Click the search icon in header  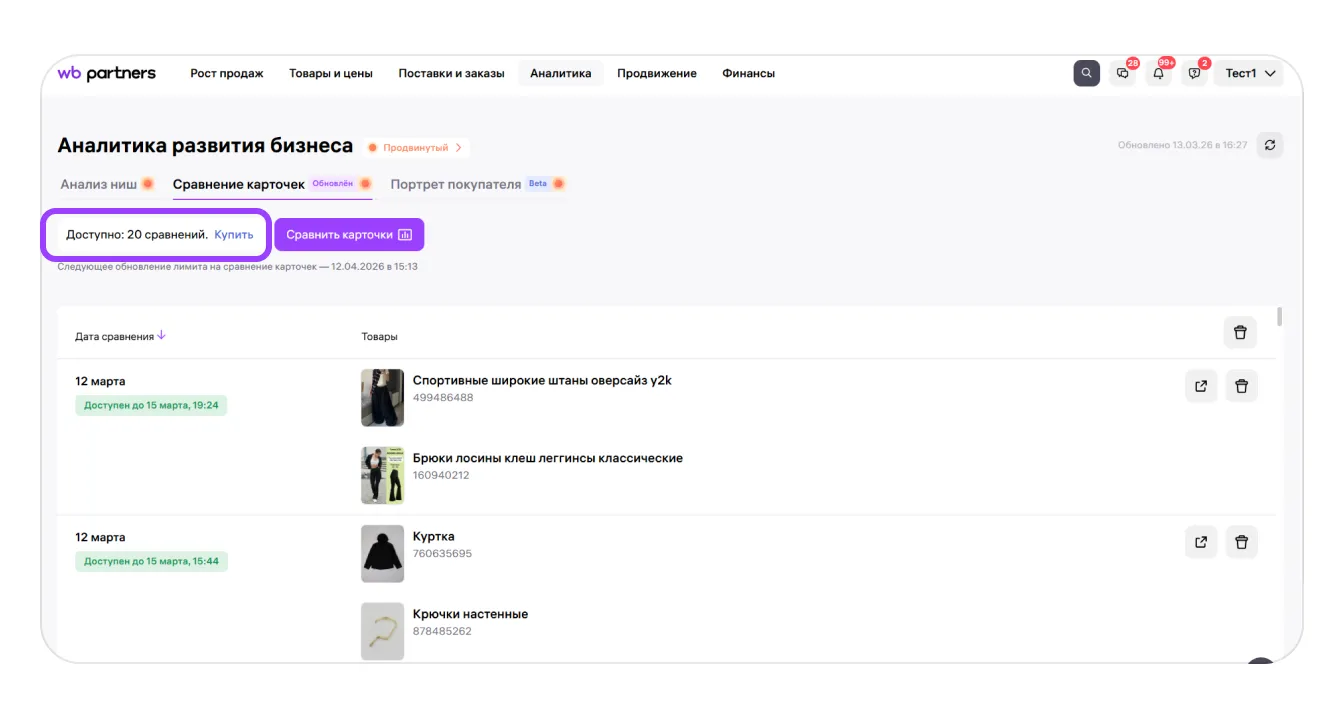pyautogui.click(x=1087, y=73)
